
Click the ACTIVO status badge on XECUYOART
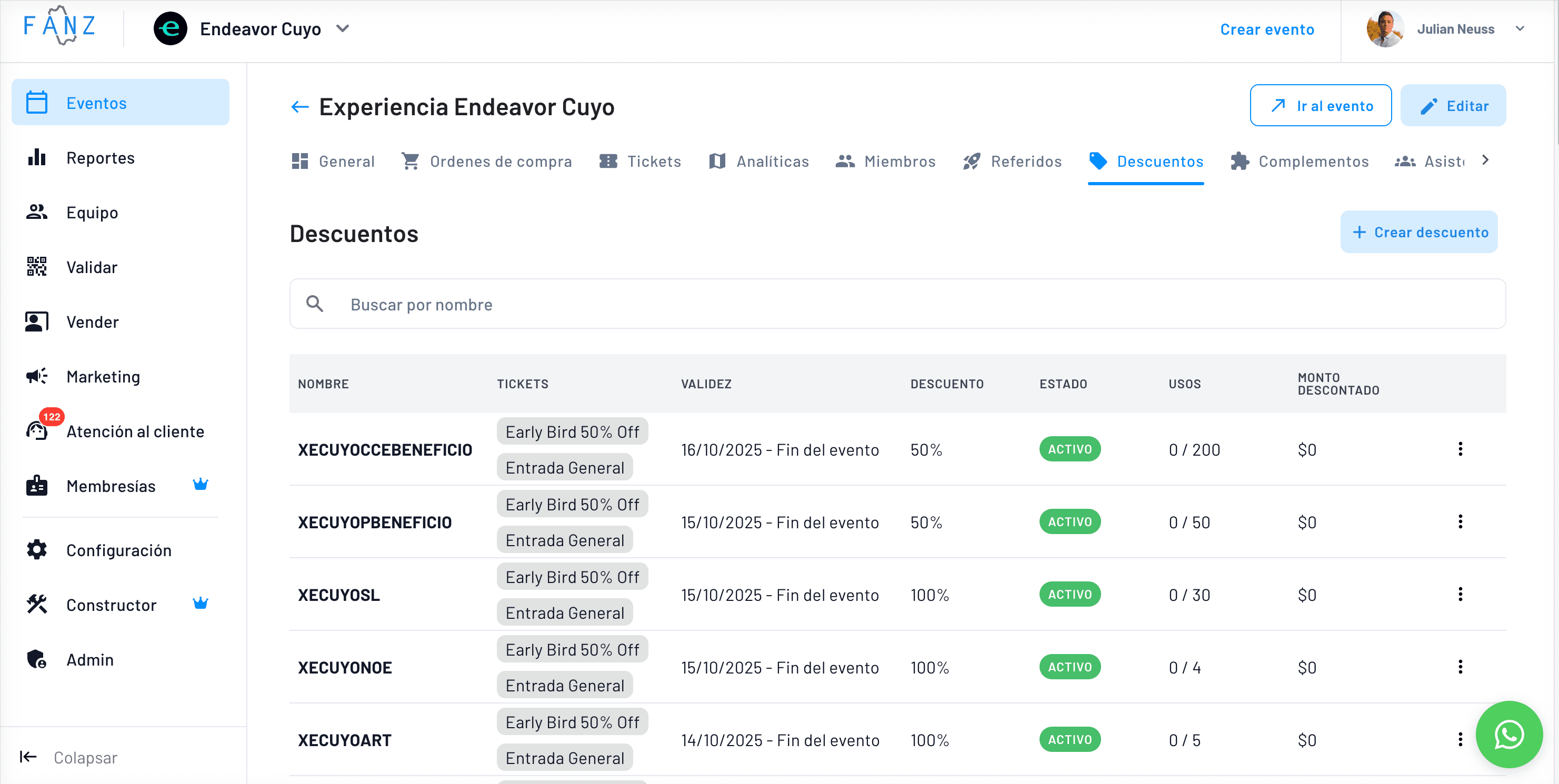[x=1070, y=739]
